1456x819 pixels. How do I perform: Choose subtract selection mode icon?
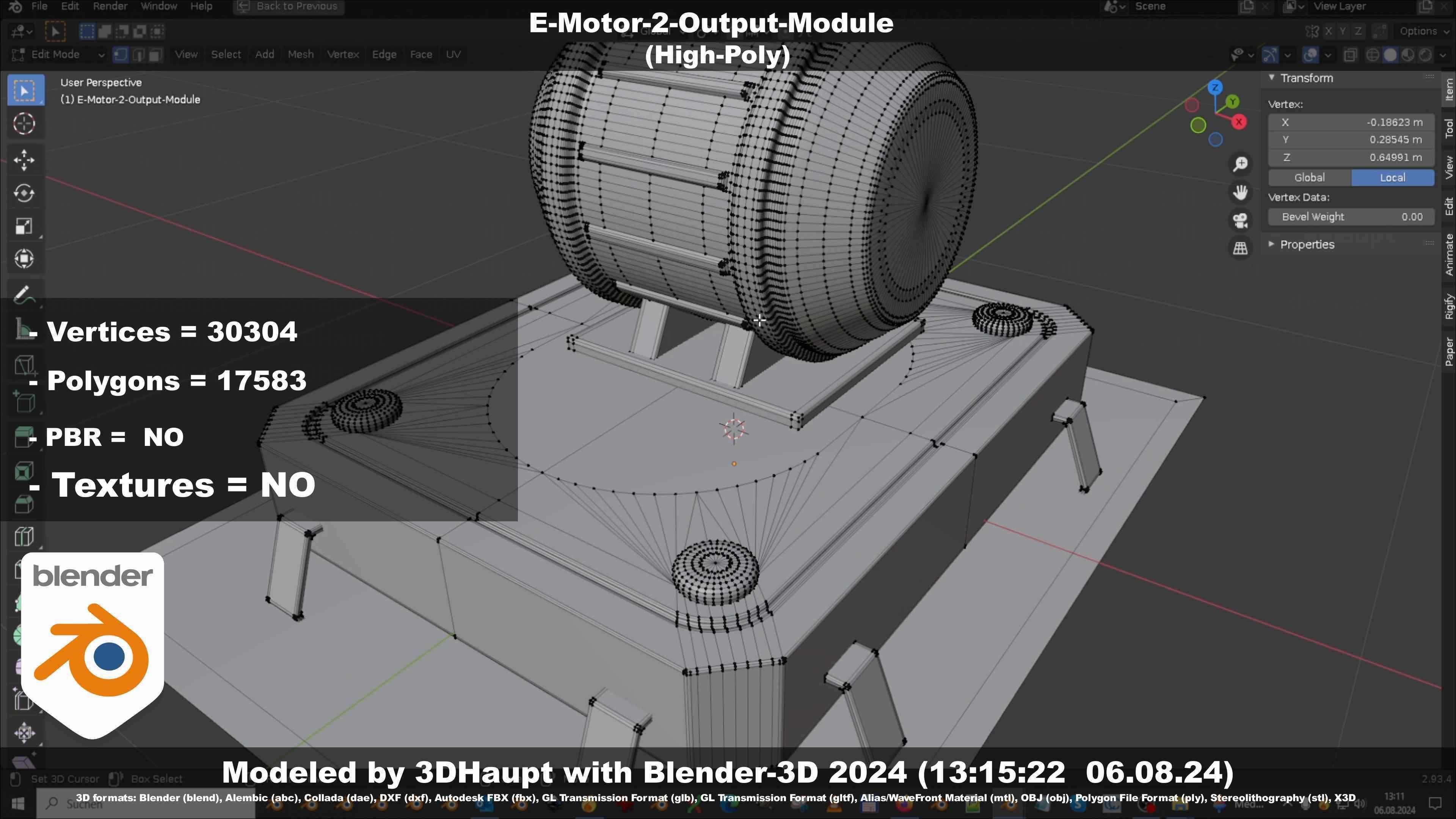pos(122,31)
